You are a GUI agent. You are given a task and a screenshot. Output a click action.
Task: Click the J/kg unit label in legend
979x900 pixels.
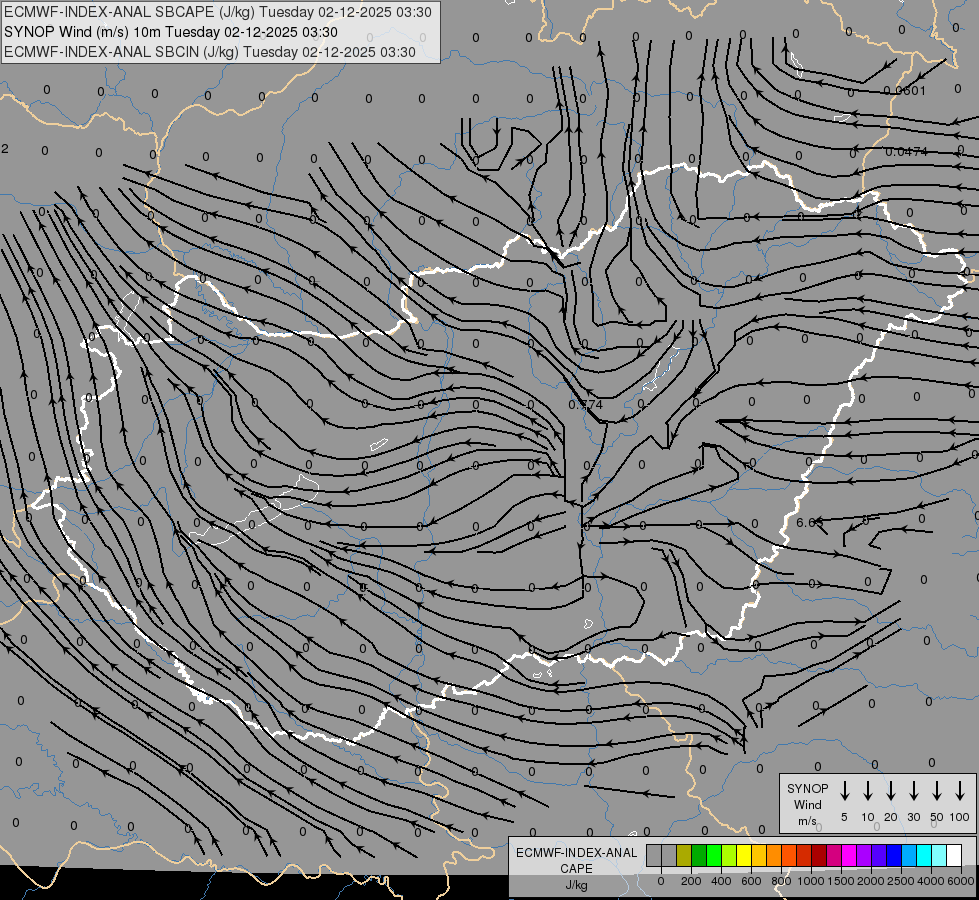576,885
